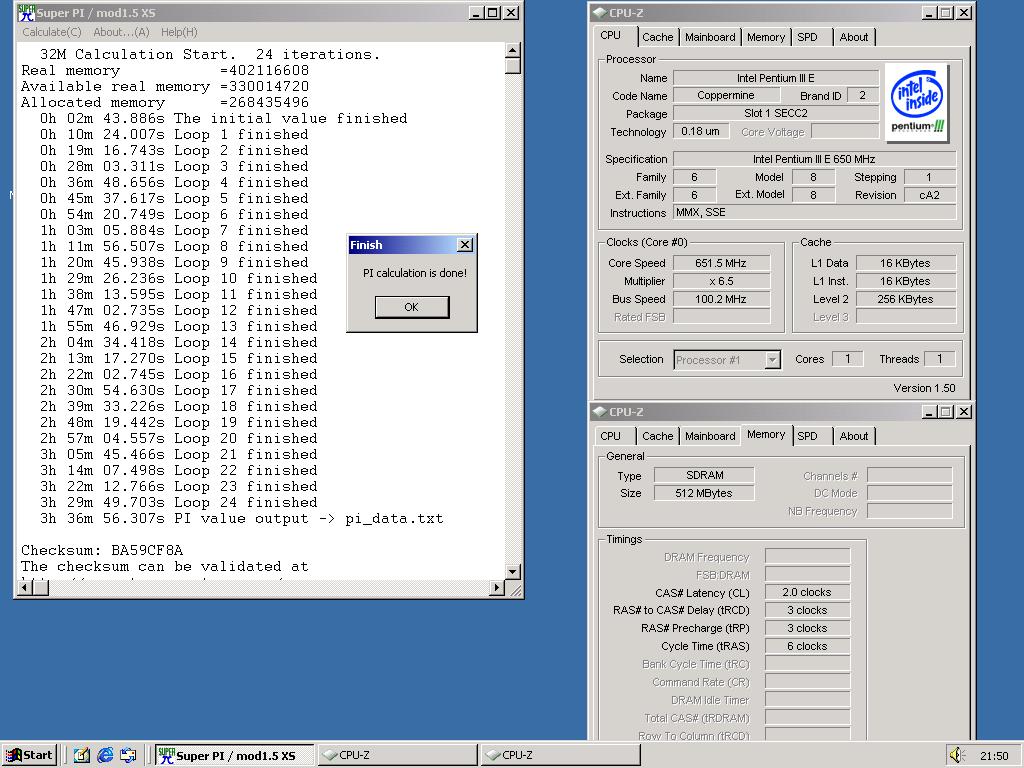Viewport: 1024px width, 768px height.
Task: Click the Bus Speed value 100.2 MHz
Action: click(x=721, y=299)
